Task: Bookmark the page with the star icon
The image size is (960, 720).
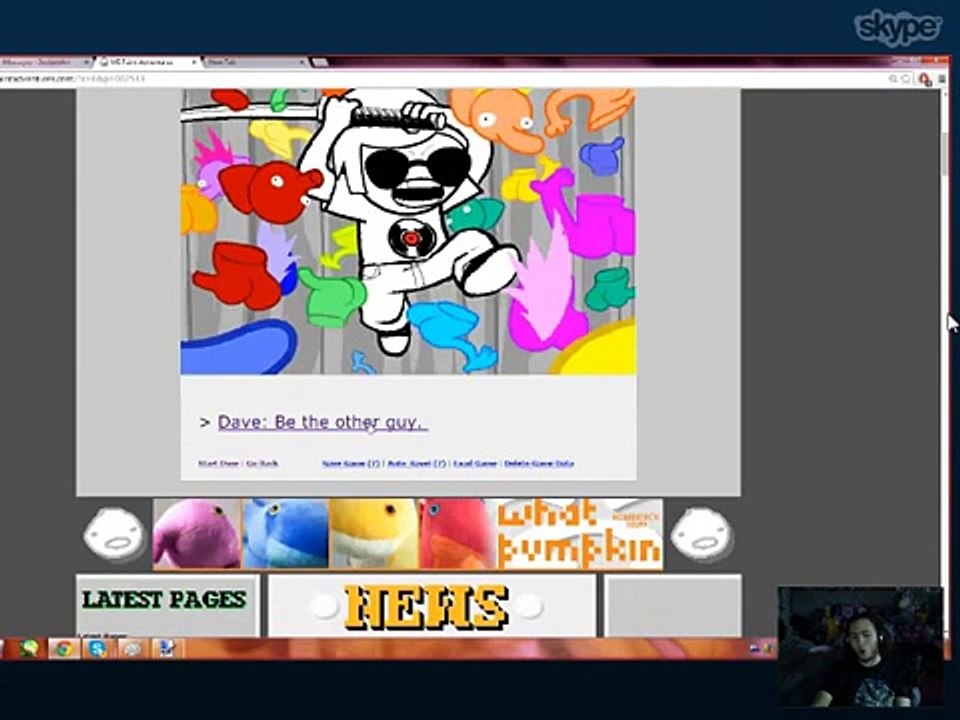Action: [906, 78]
